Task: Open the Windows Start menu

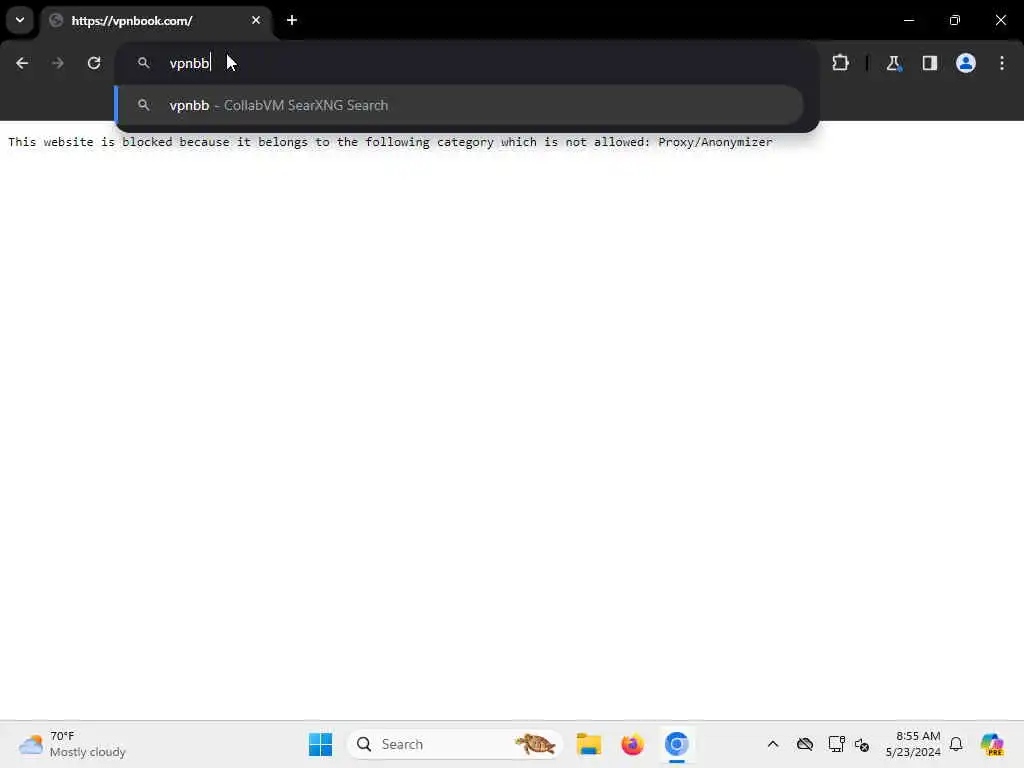Action: click(321, 744)
